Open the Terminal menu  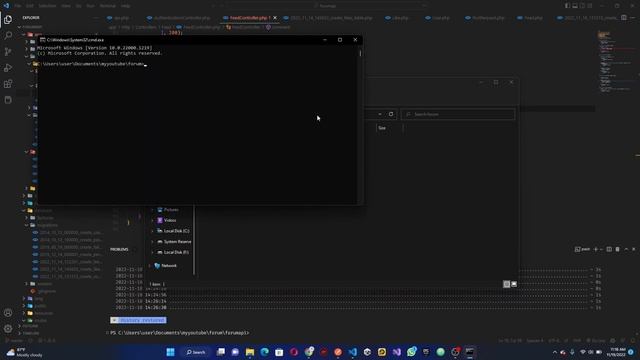point(108,6)
